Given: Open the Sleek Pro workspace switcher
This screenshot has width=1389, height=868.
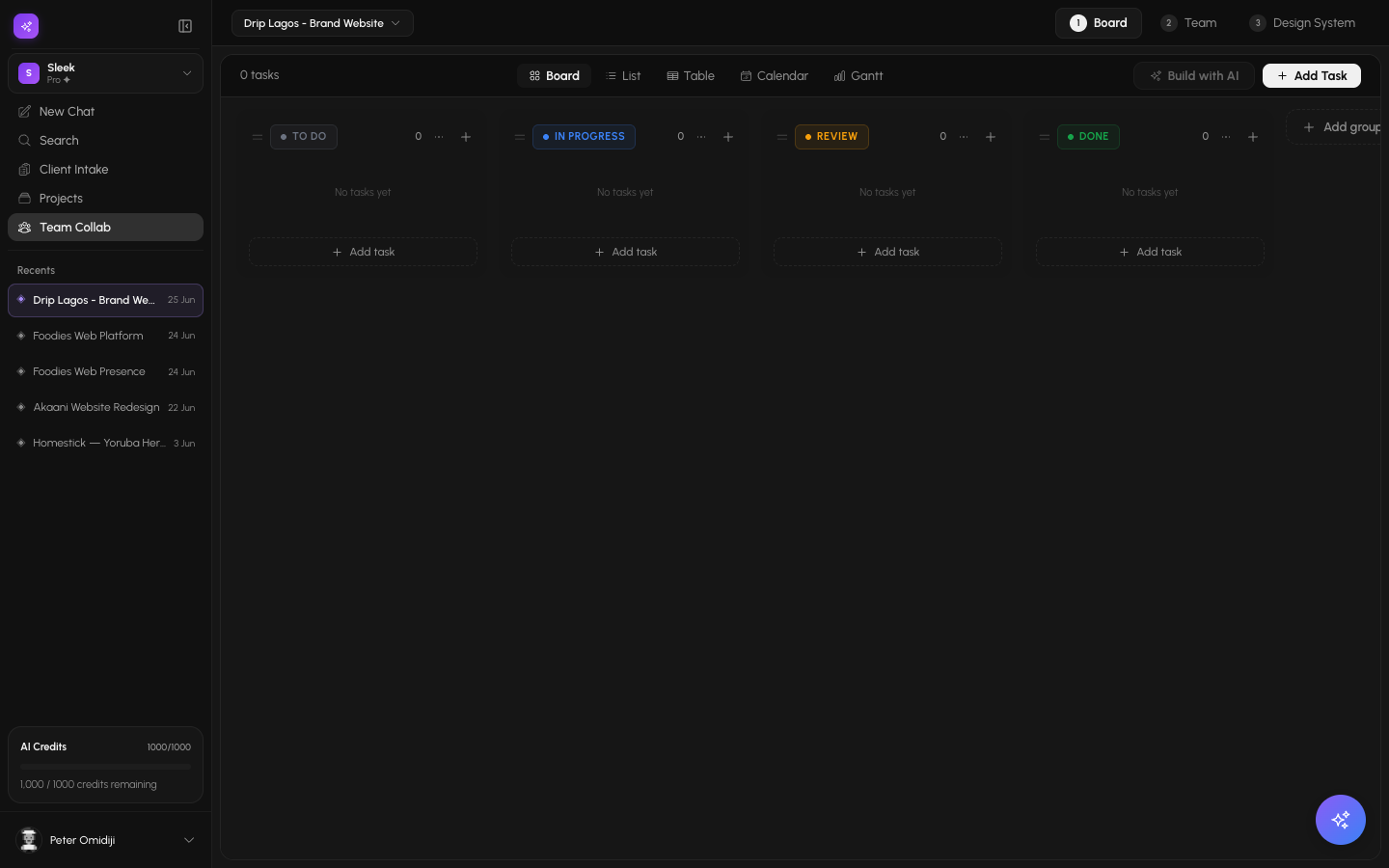Looking at the screenshot, I should point(106,73).
